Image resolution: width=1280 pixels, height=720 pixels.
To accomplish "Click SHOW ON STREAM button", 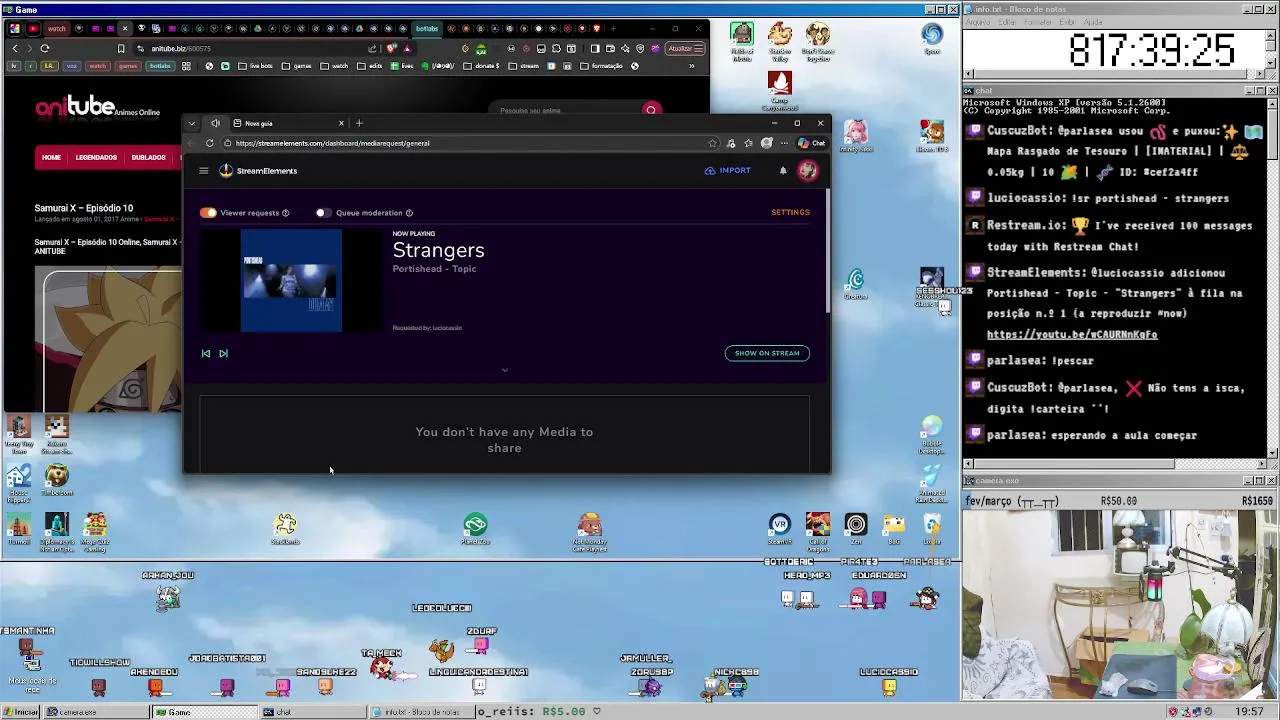I will tap(767, 353).
